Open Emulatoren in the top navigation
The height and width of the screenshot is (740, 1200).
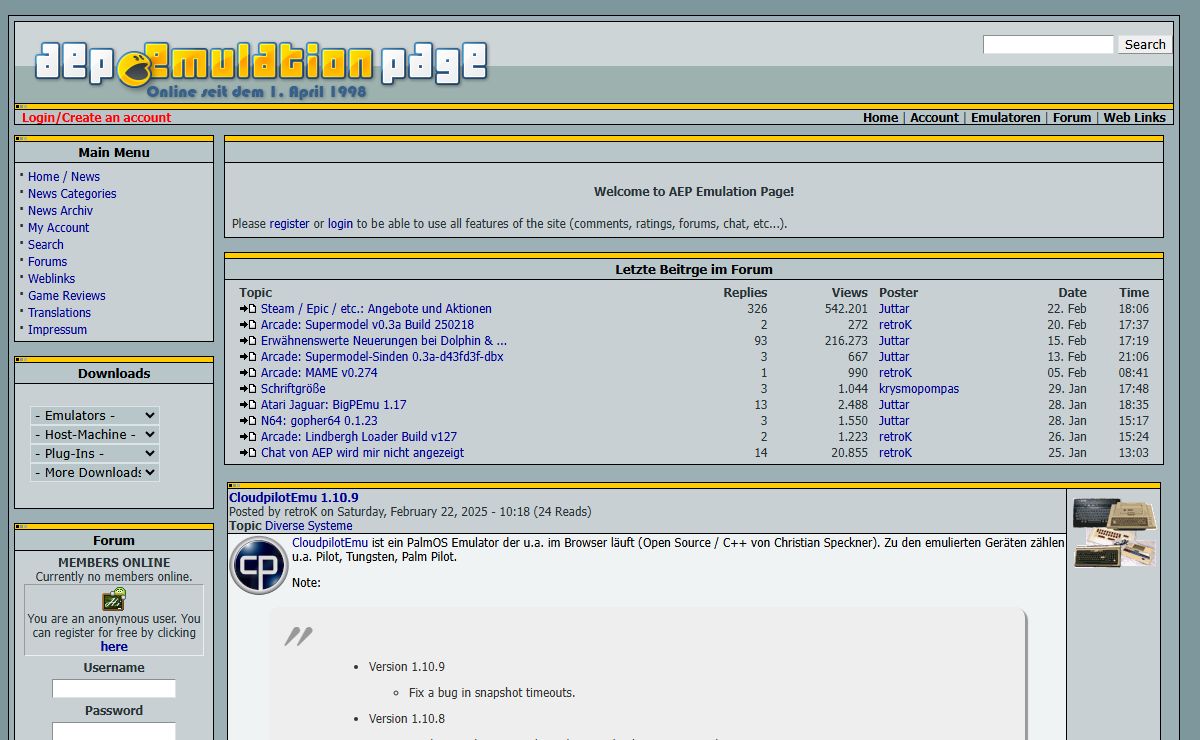coord(1006,117)
